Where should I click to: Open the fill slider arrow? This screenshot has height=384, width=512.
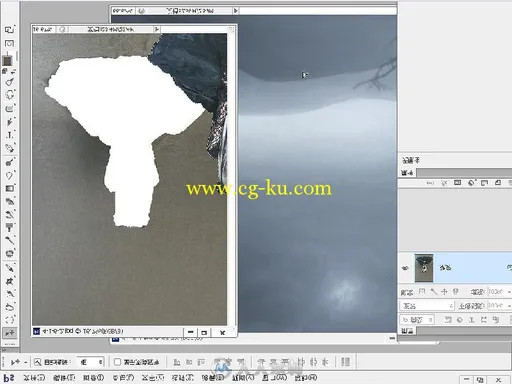point(509,292)
